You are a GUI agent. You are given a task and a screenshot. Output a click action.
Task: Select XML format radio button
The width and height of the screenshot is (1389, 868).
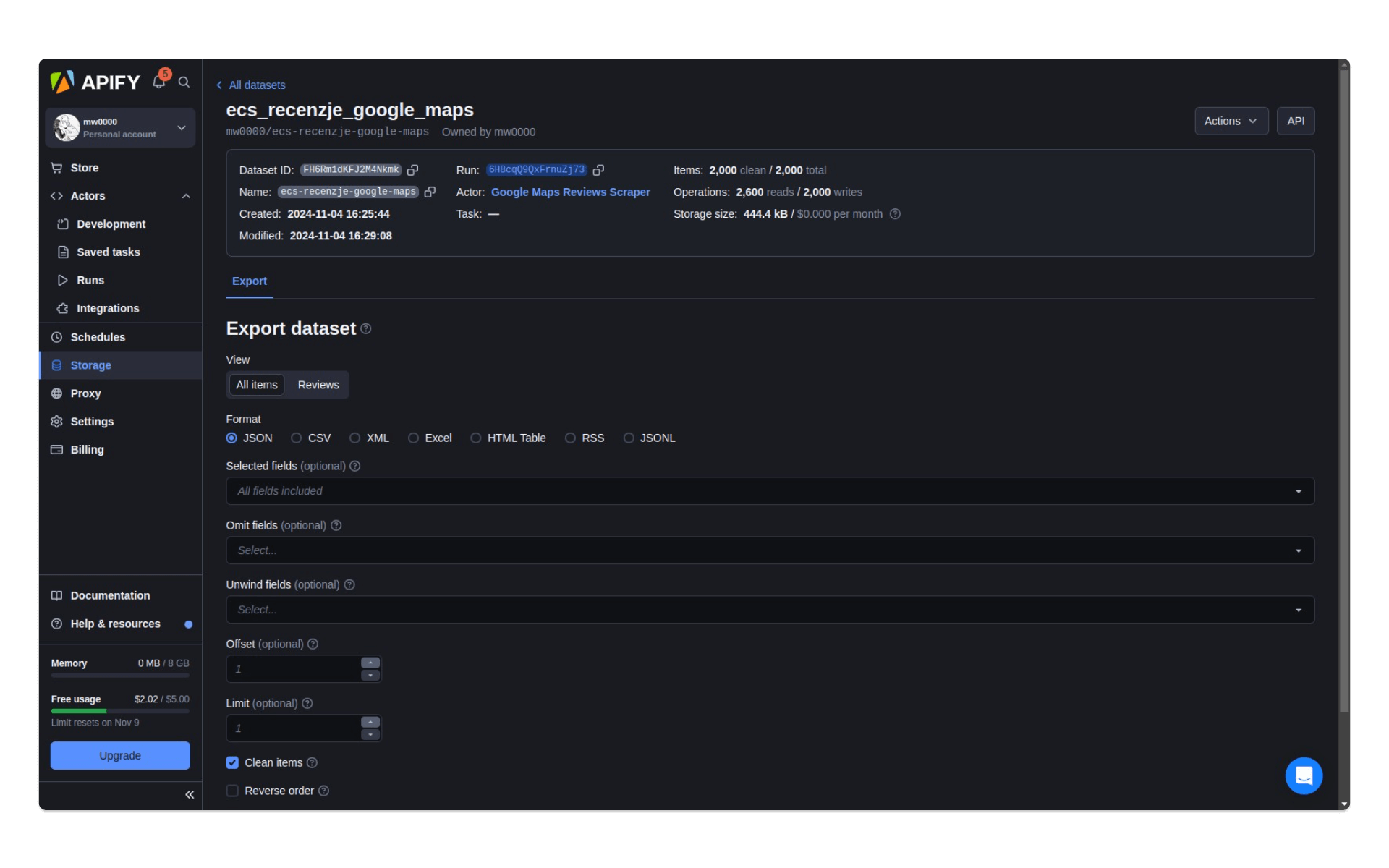[355, 438]
